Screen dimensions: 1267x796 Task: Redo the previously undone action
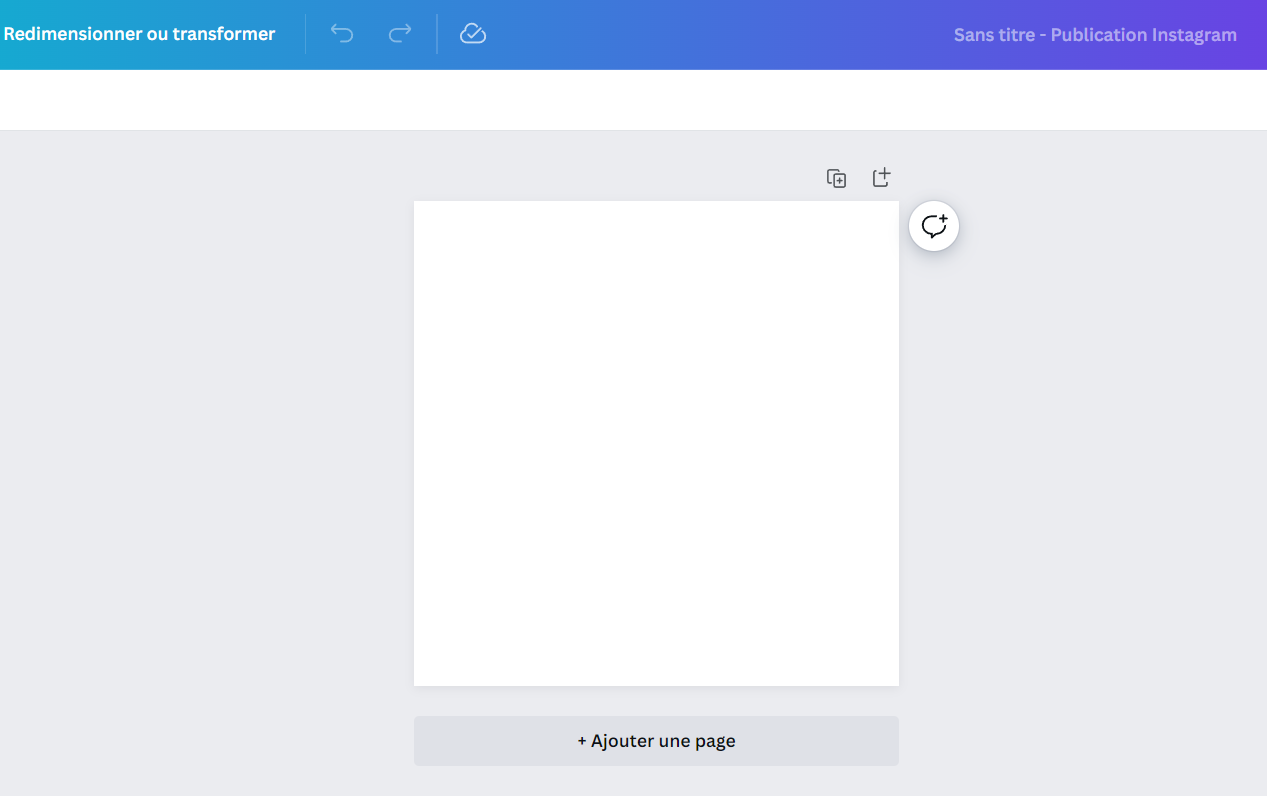coord(400,34)
